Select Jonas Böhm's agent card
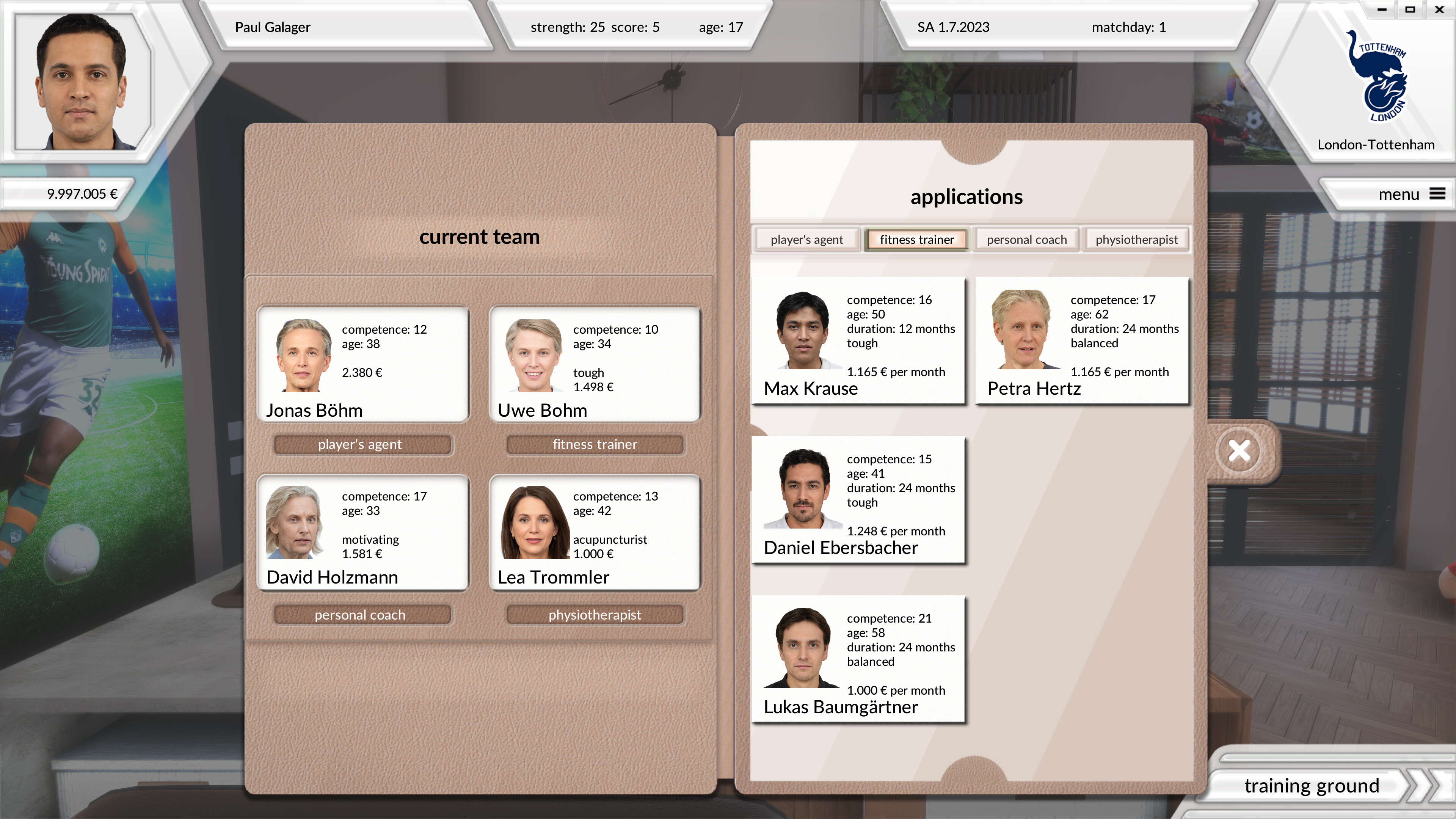 click(363, 364)
